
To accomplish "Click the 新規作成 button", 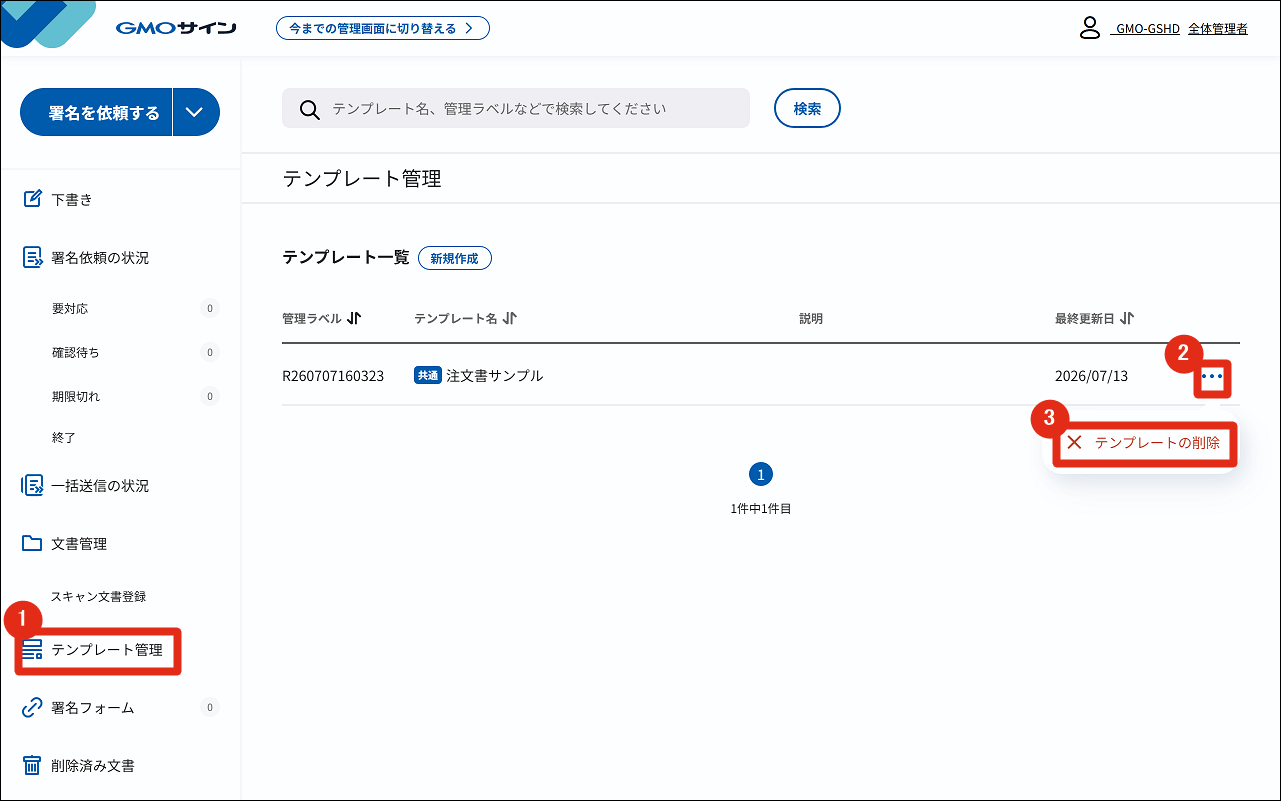I will coord(455,258).
